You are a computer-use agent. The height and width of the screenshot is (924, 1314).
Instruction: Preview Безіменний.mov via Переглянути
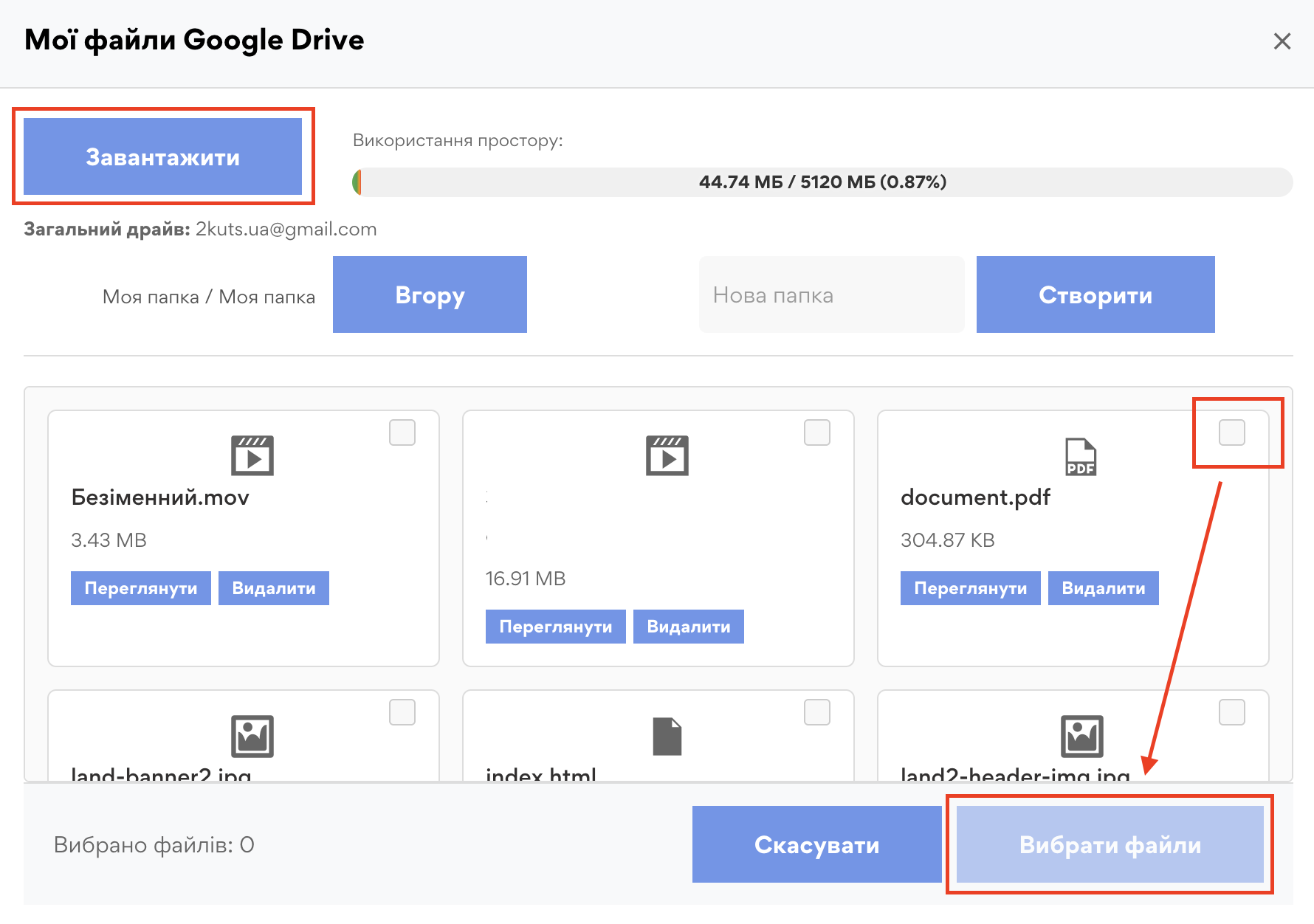(x=141, y=588)
